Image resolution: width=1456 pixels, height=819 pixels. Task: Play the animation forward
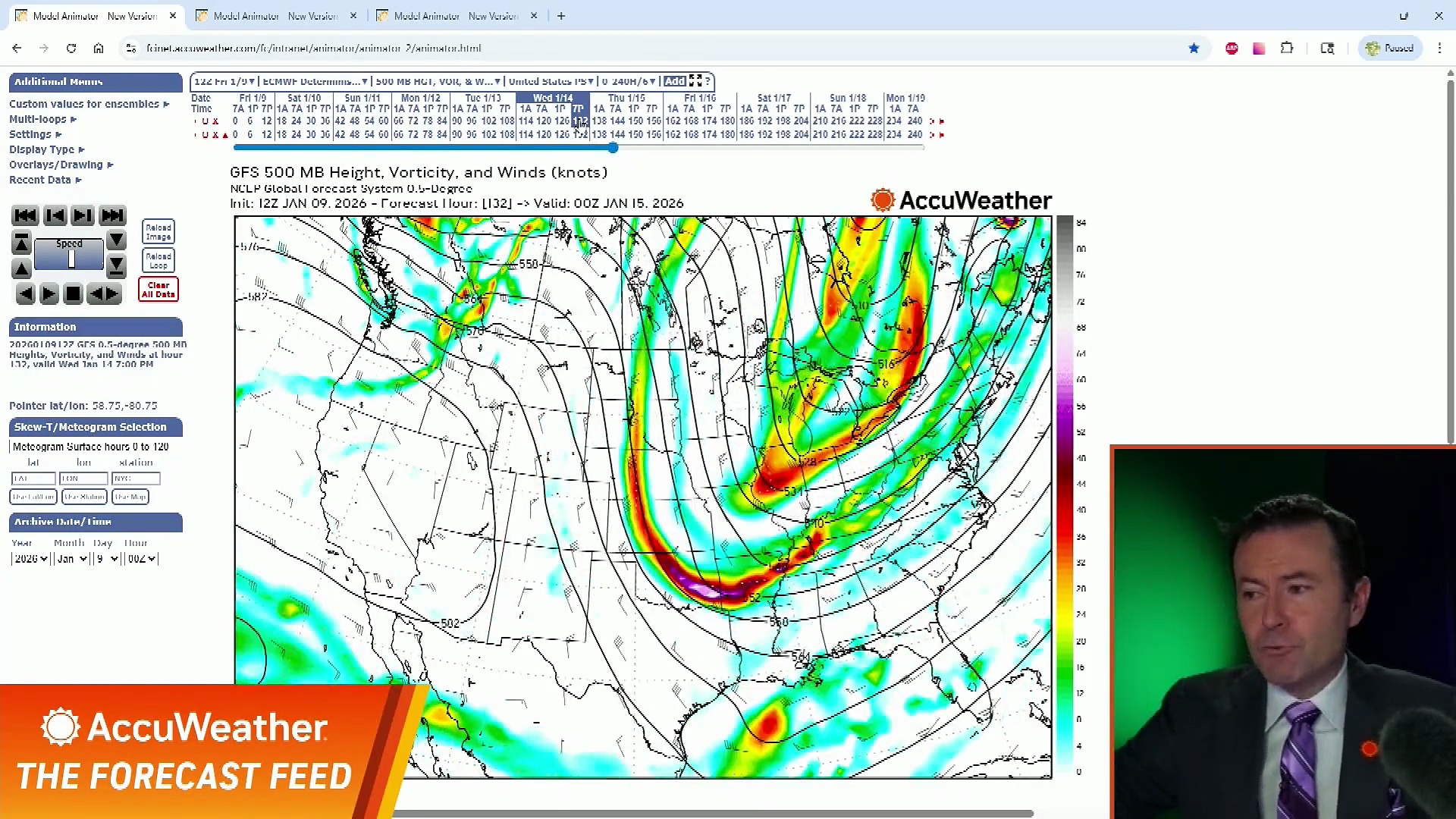(x=49, y=293)
